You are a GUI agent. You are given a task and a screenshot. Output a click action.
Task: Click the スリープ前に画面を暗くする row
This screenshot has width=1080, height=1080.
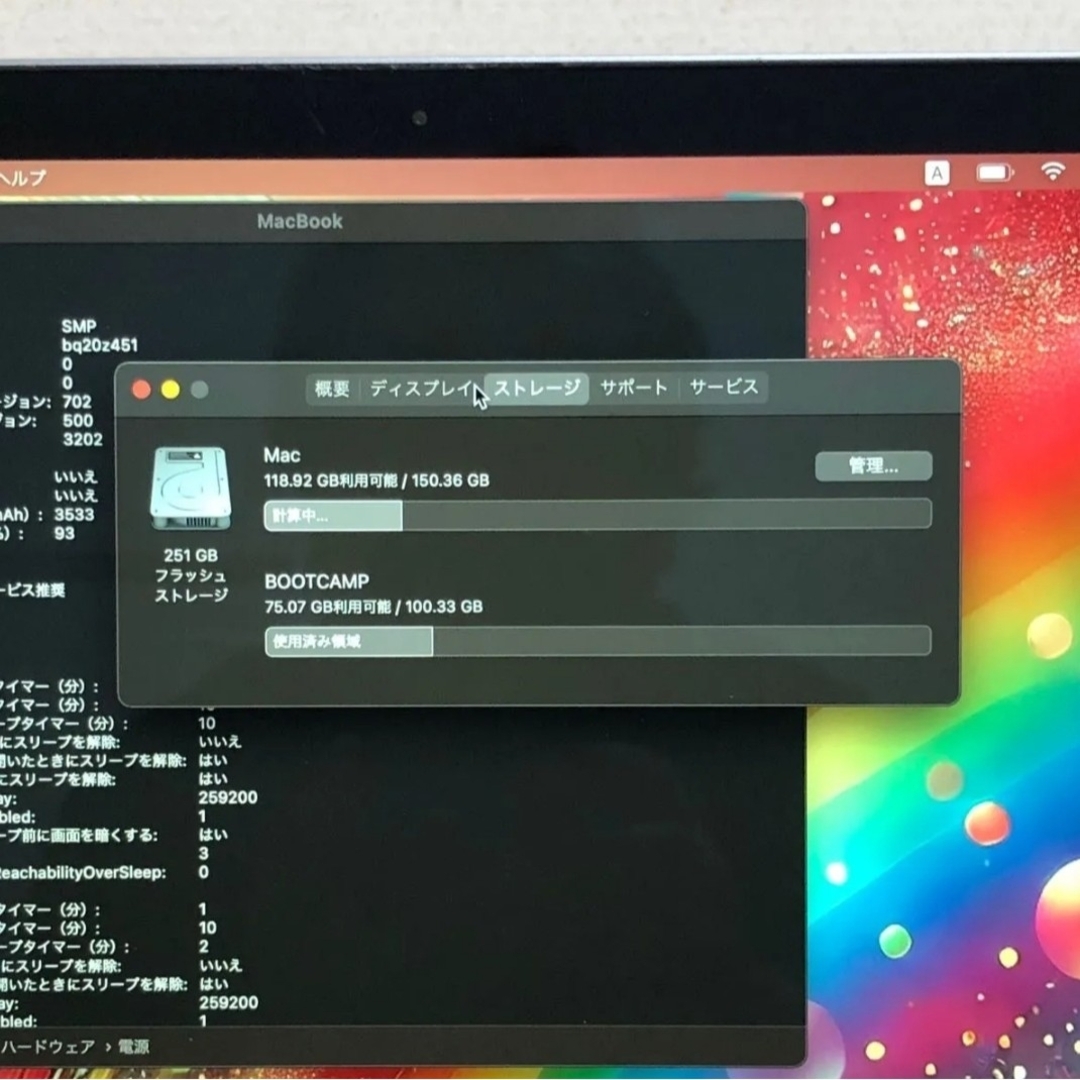tap(114, 835)
